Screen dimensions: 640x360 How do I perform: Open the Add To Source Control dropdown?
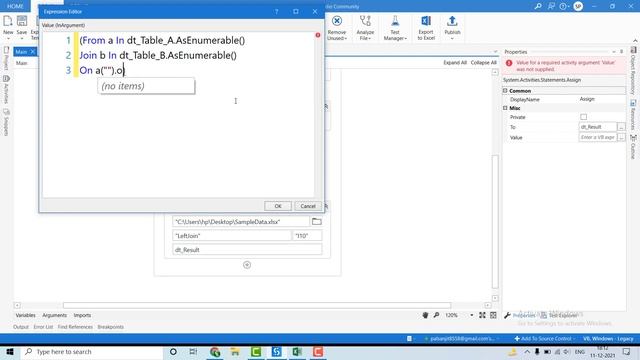click(x=544, y=338)
